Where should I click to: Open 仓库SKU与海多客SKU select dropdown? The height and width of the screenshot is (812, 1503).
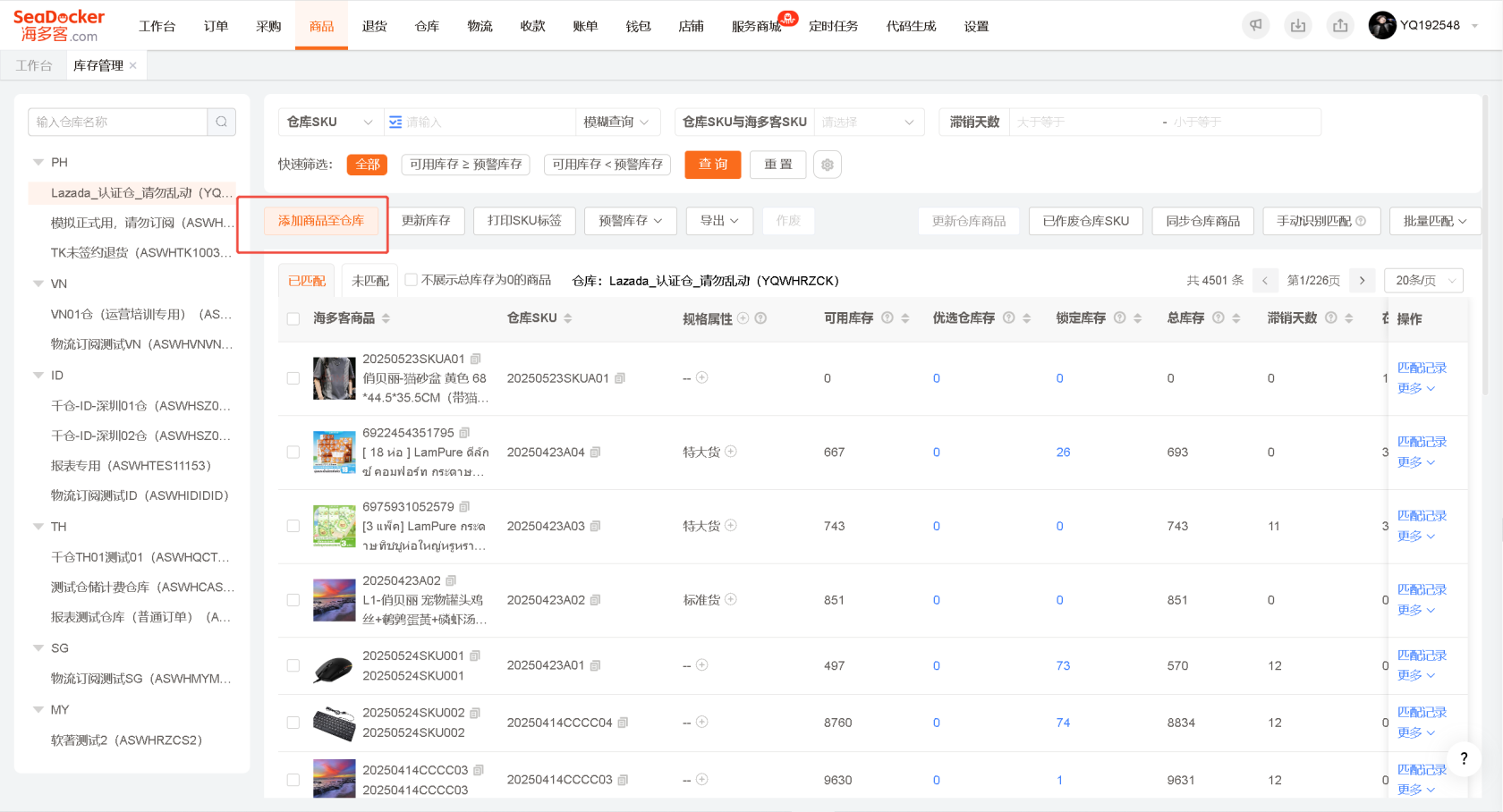point(869,122)
